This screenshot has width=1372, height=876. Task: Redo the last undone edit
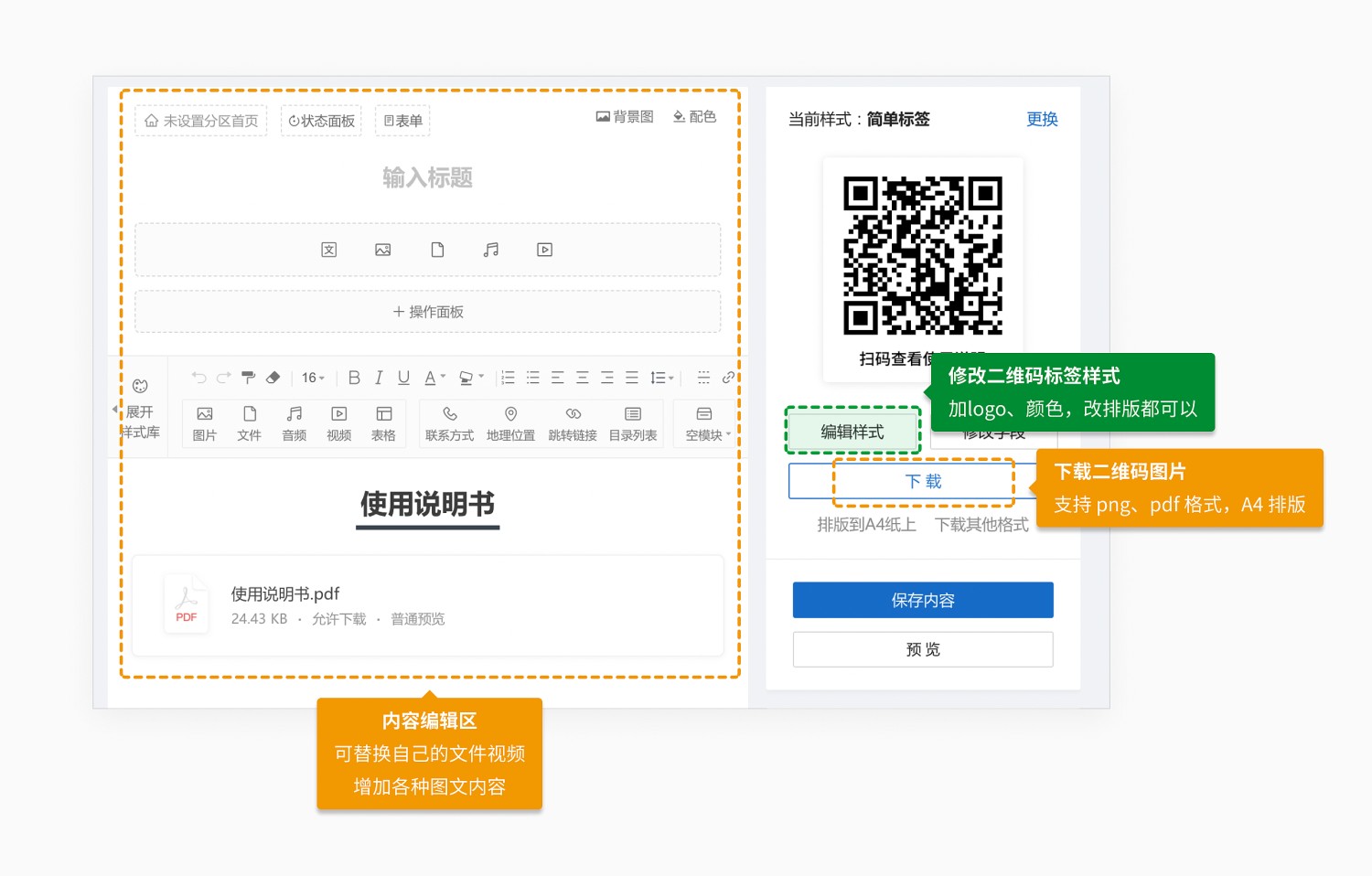pyautogui.click(x=223, y=378)
